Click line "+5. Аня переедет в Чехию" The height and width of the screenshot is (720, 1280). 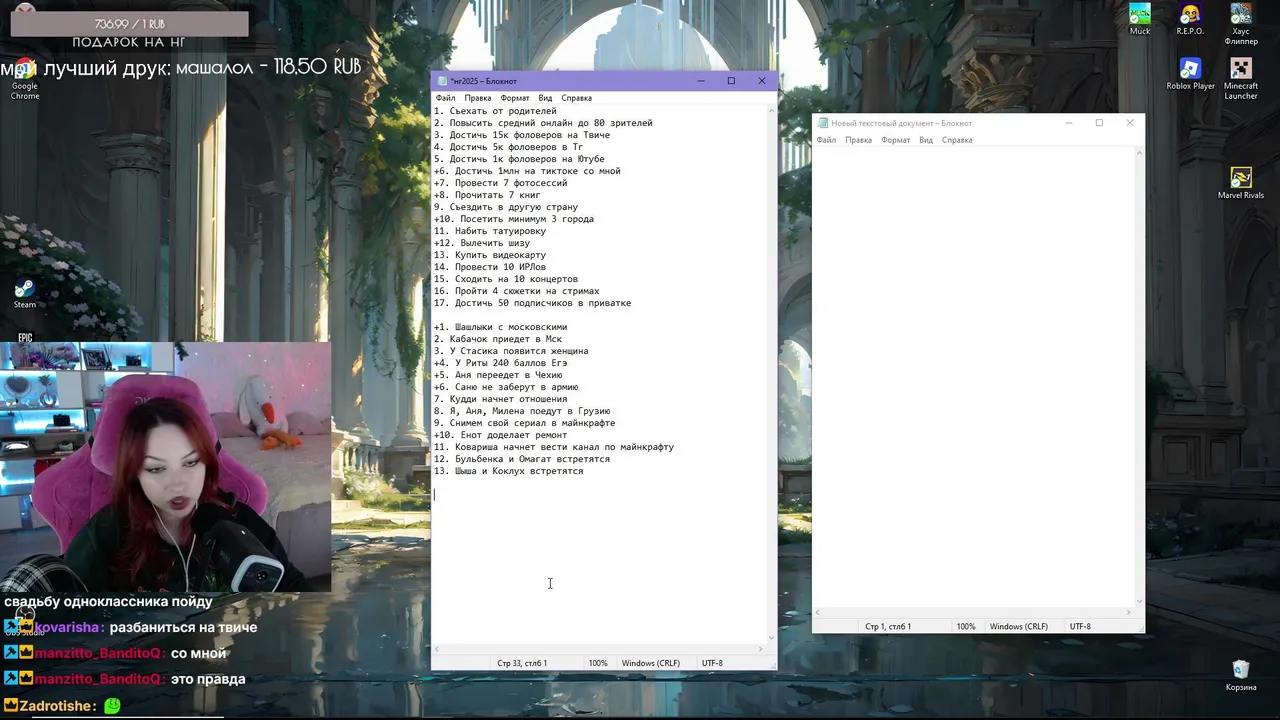click(x=497, y=375)
